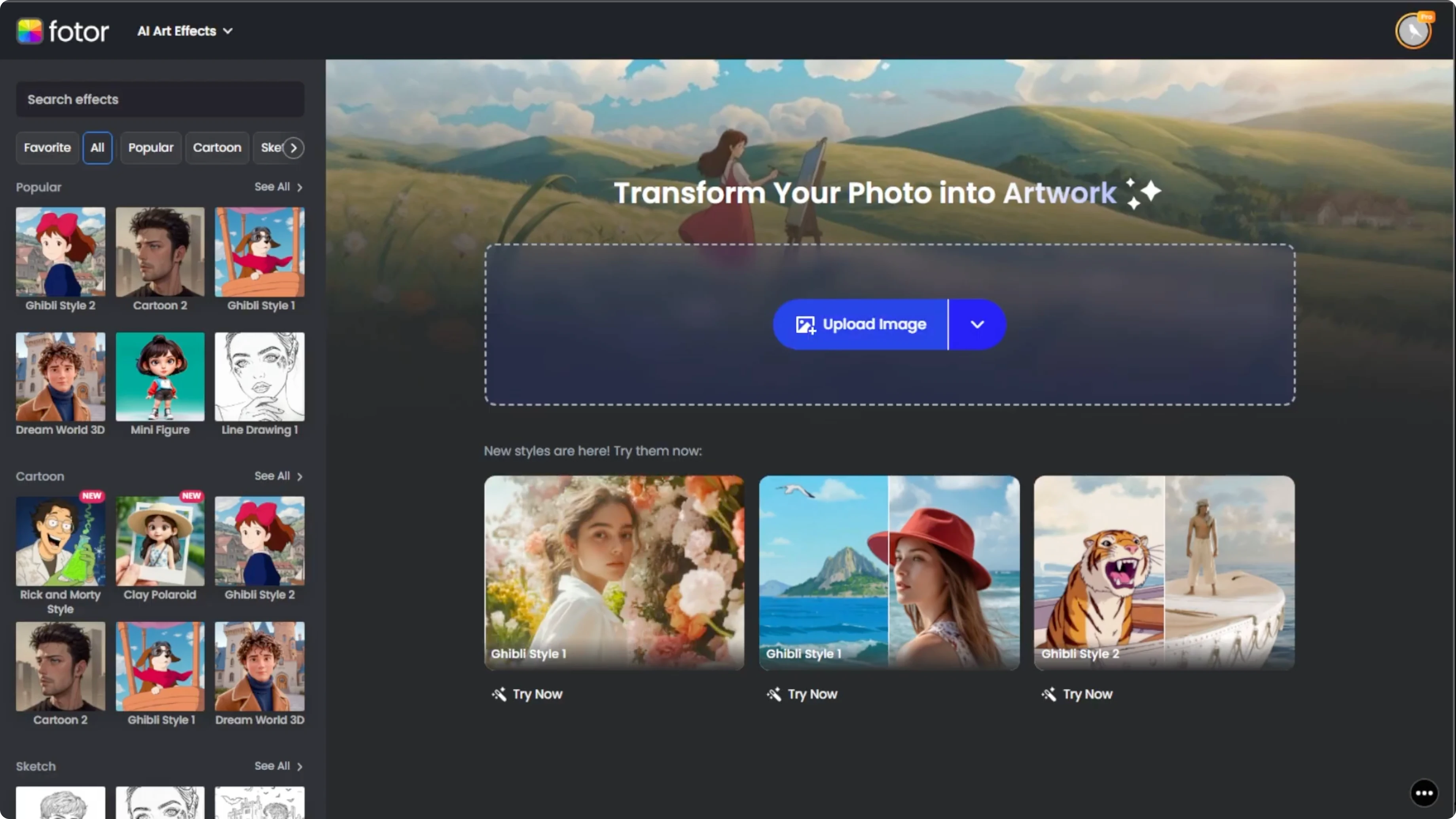Click Try Now under red hat sample

coord(802,694)
